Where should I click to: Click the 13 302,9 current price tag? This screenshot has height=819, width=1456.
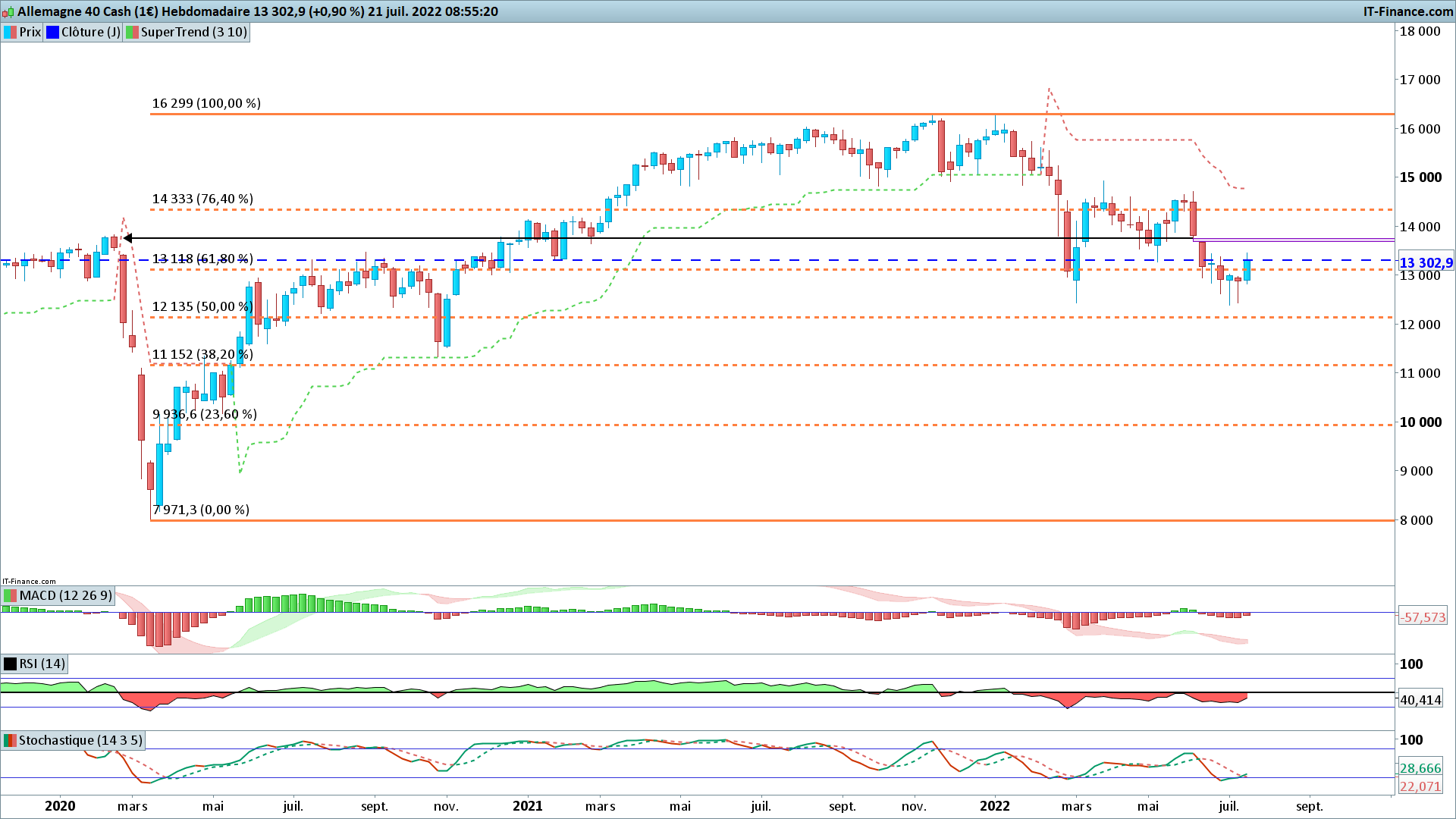(1425, 263)
